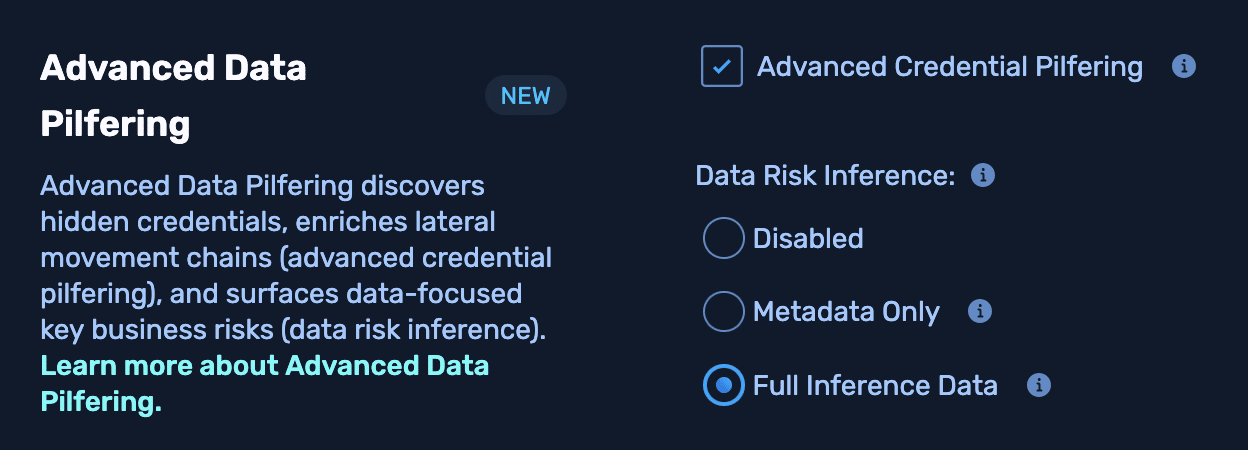1248x450 pixels.
Task: Click the checkmark inside the checkbox
Action: (x=722, y=67)
